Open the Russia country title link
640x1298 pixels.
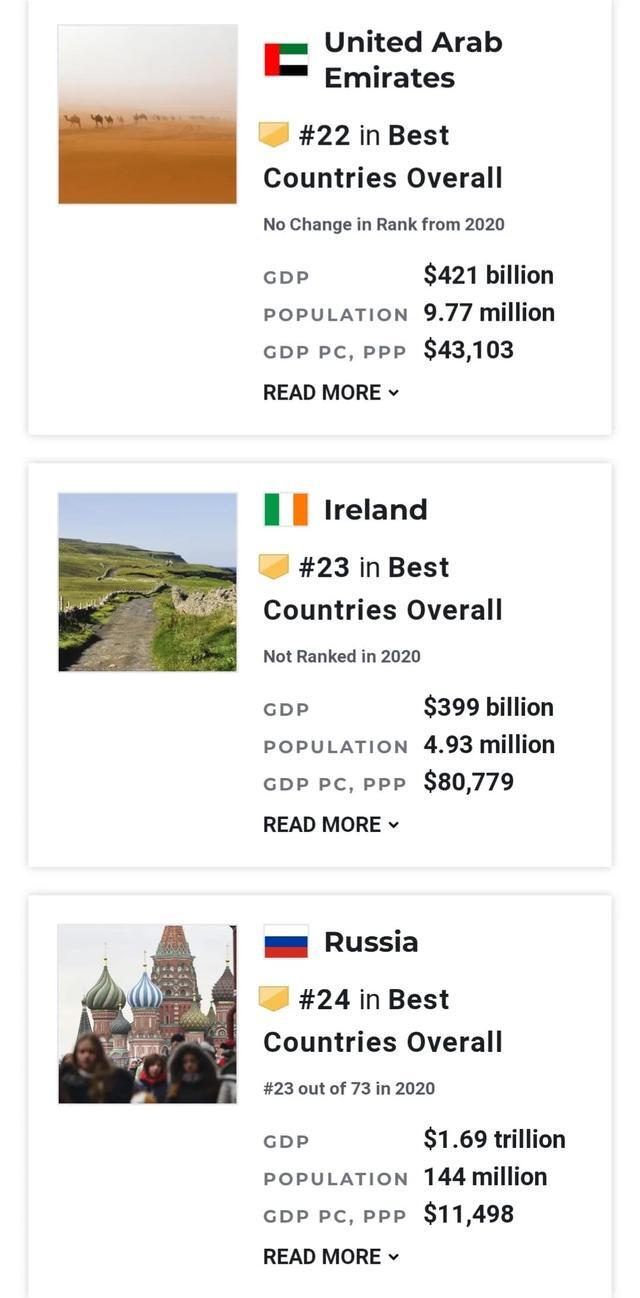371,941
